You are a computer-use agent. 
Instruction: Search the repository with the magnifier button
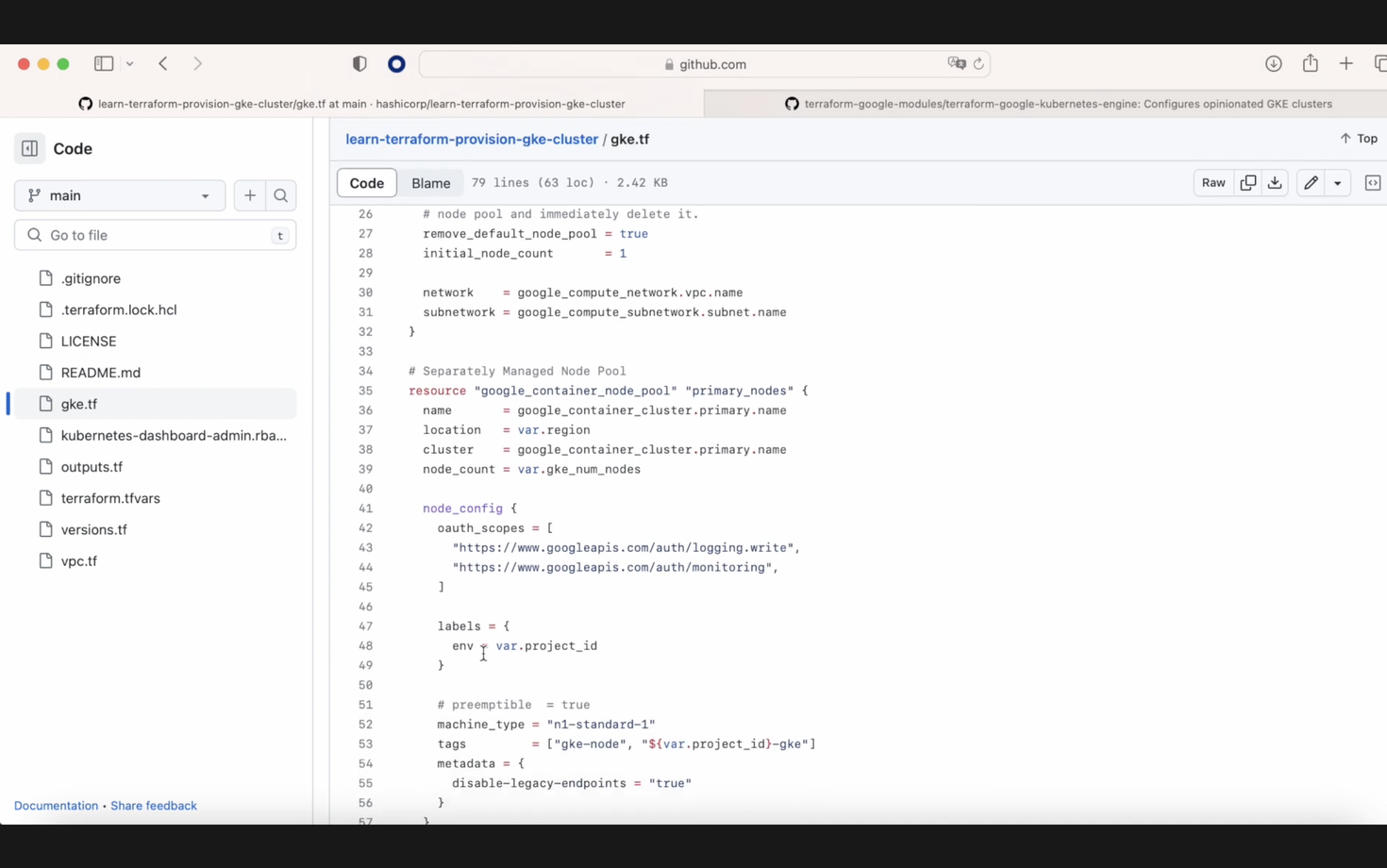point(281,195)
